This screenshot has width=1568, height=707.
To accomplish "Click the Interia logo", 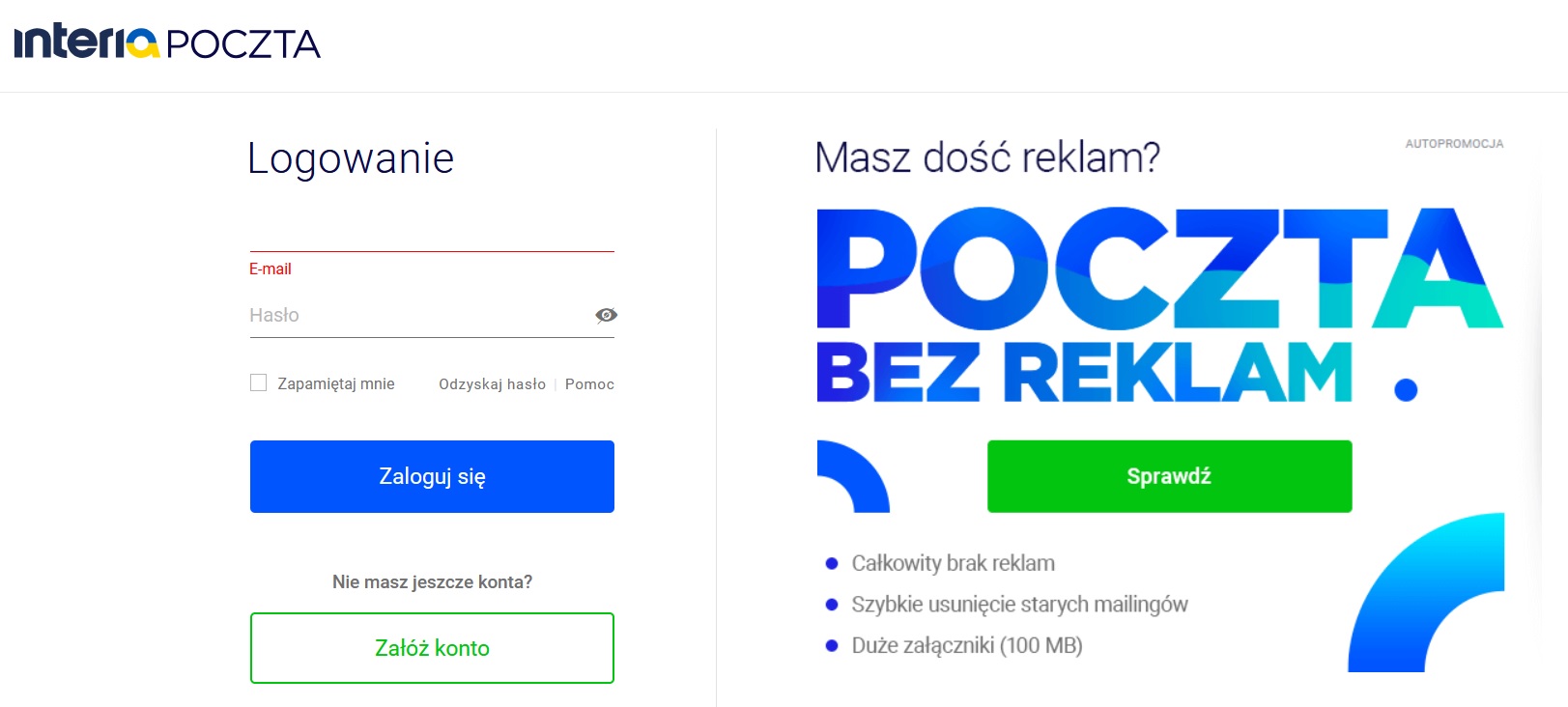I will (86, 42).
